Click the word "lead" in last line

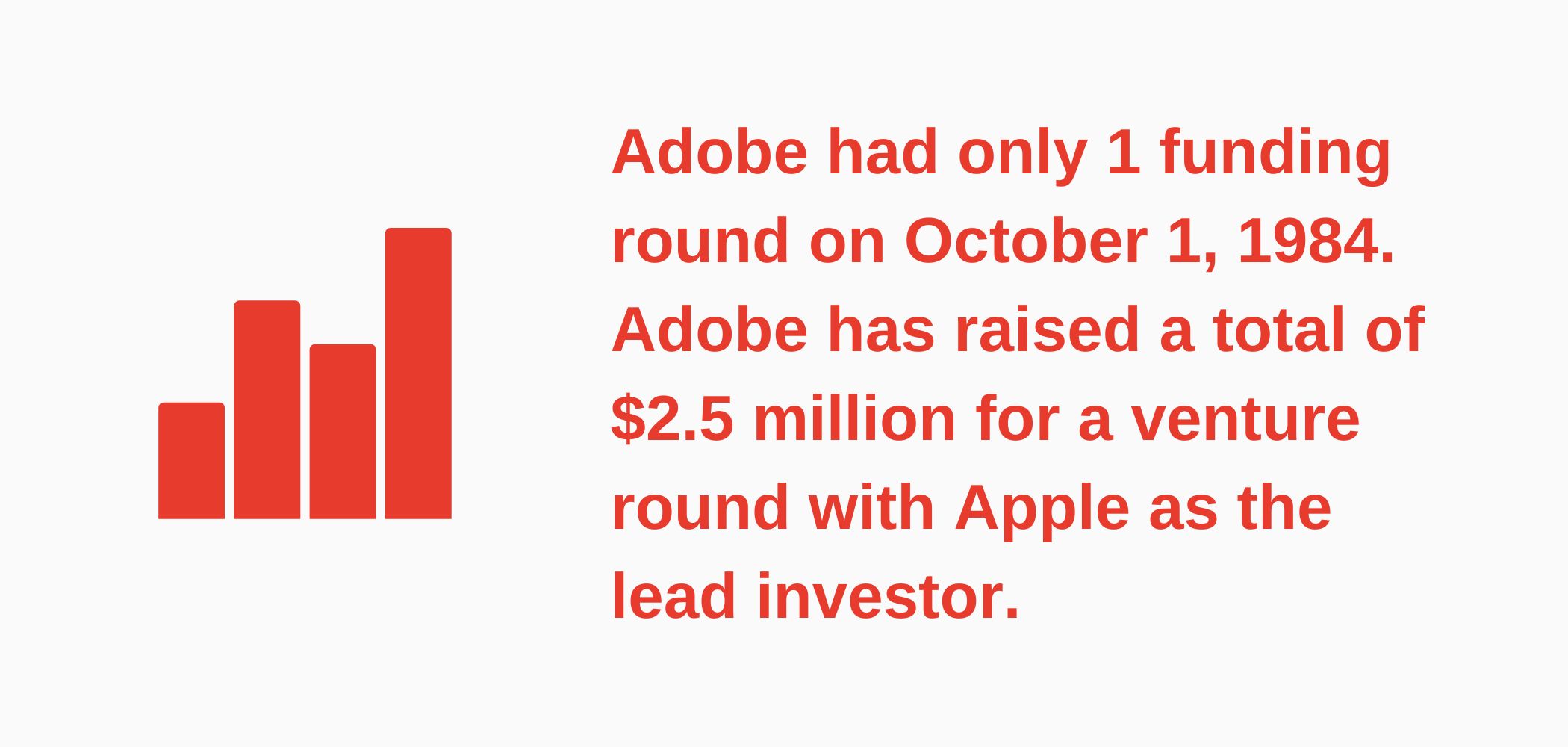point(673,597)
